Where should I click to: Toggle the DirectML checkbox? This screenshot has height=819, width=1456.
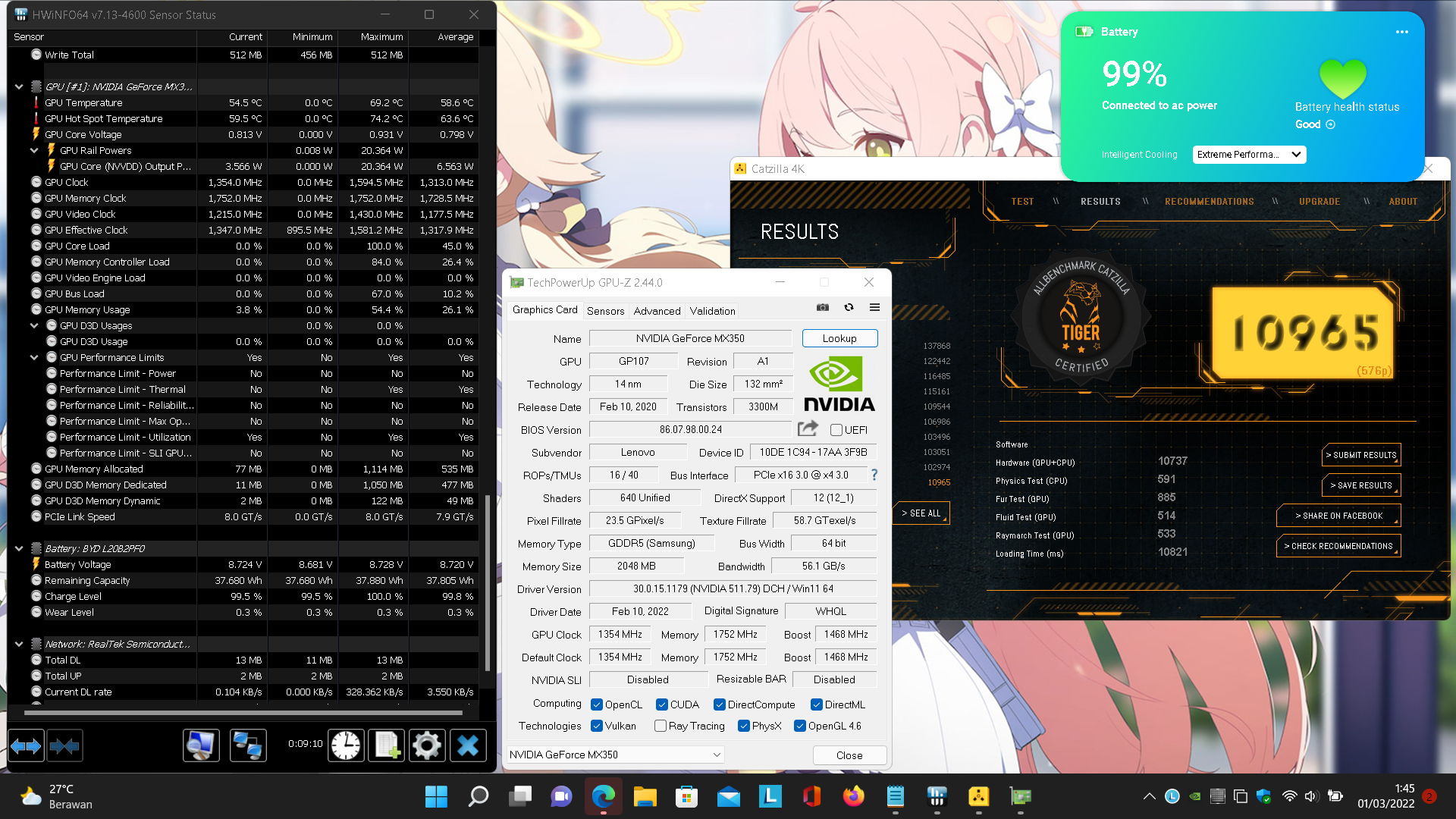[x=816, y=704]
